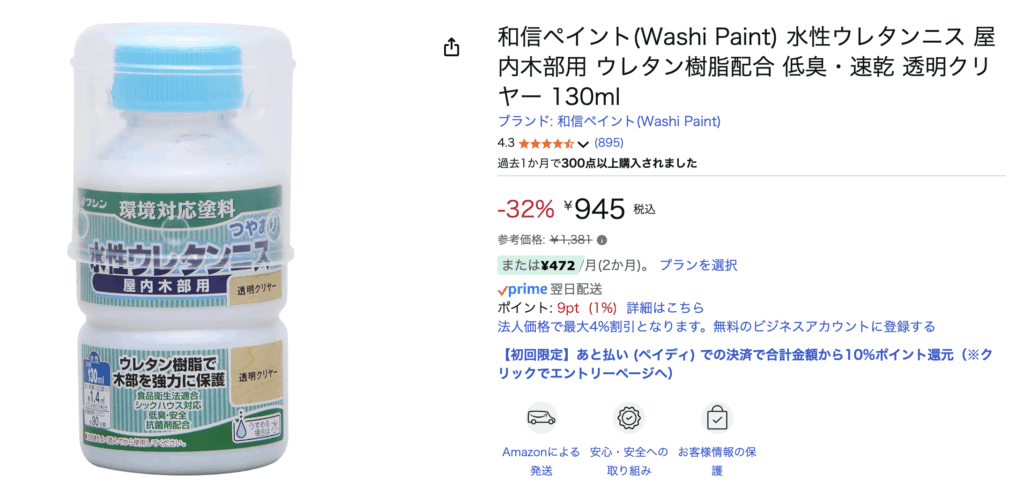The height and width of the screenshot is (482, 1024).
Task: Click the reference price info icon
Action: click(x=602, y=240)
